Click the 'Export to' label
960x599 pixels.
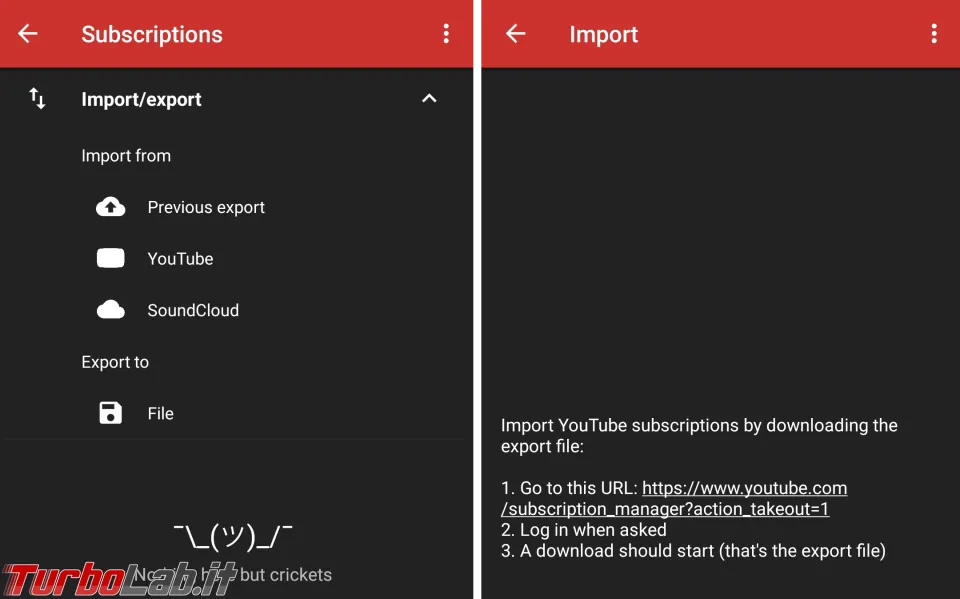pyautogui.click(x=115, y=362)
